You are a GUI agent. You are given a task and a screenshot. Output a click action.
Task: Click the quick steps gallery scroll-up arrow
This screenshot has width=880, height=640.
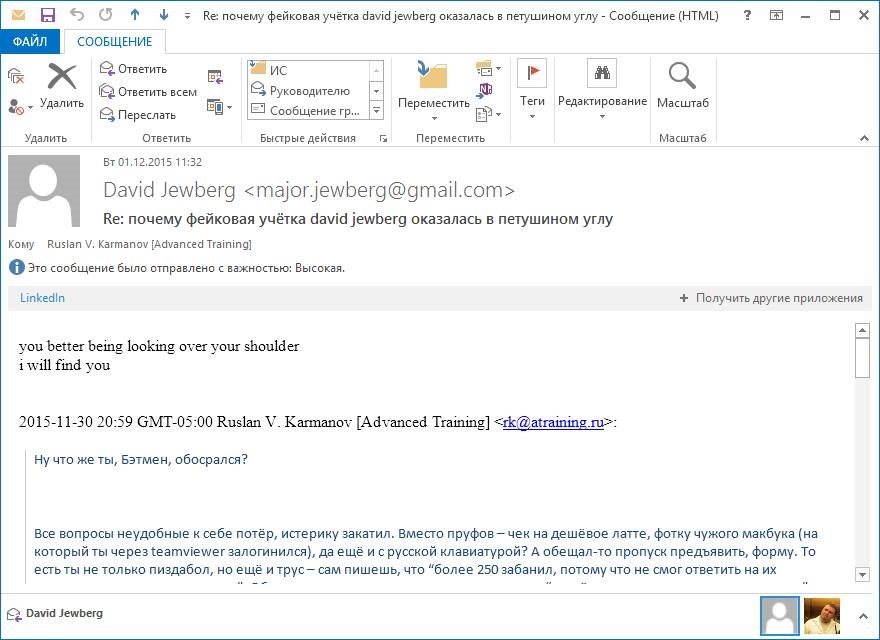pyautogui.click(x=377, y=70)
